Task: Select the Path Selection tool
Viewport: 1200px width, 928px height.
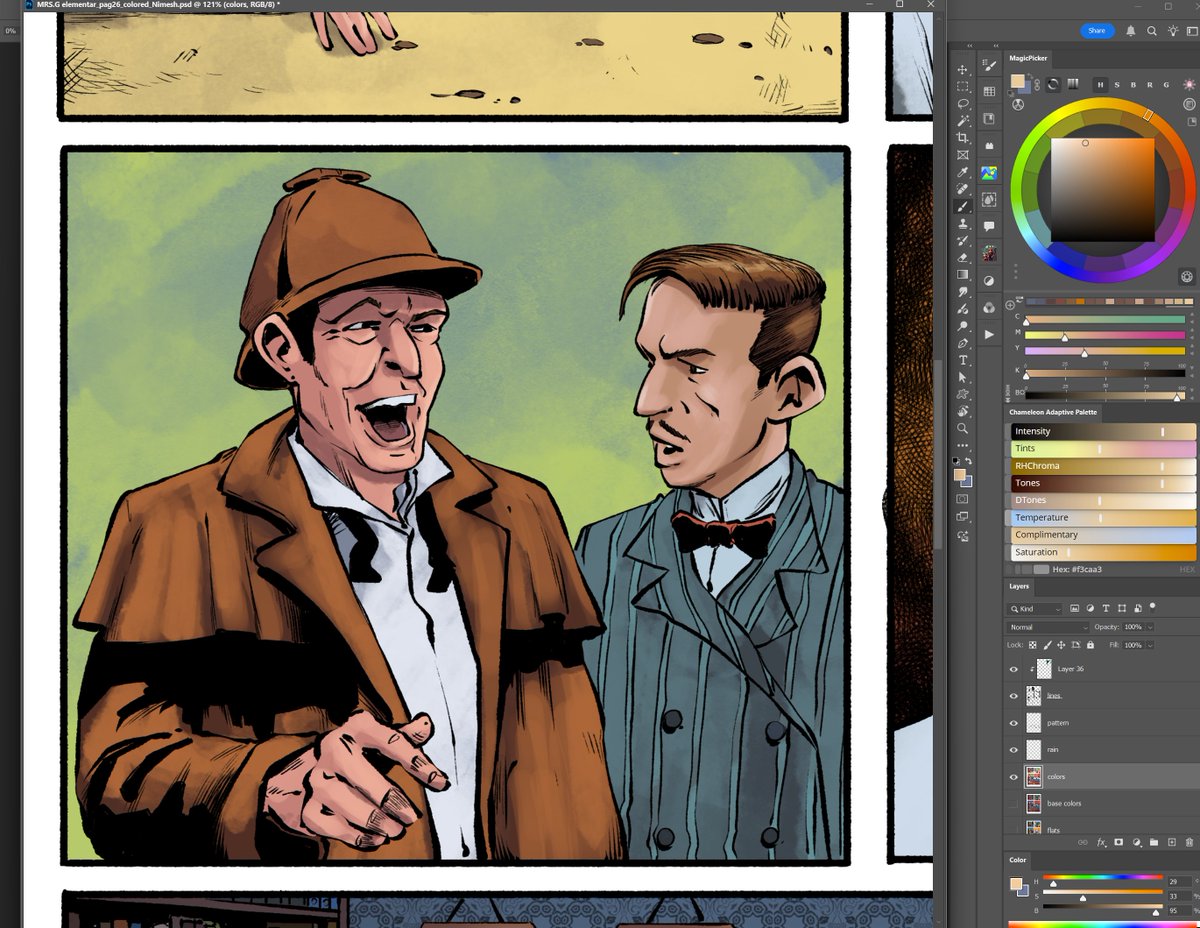Action: (x=963, y=377)
